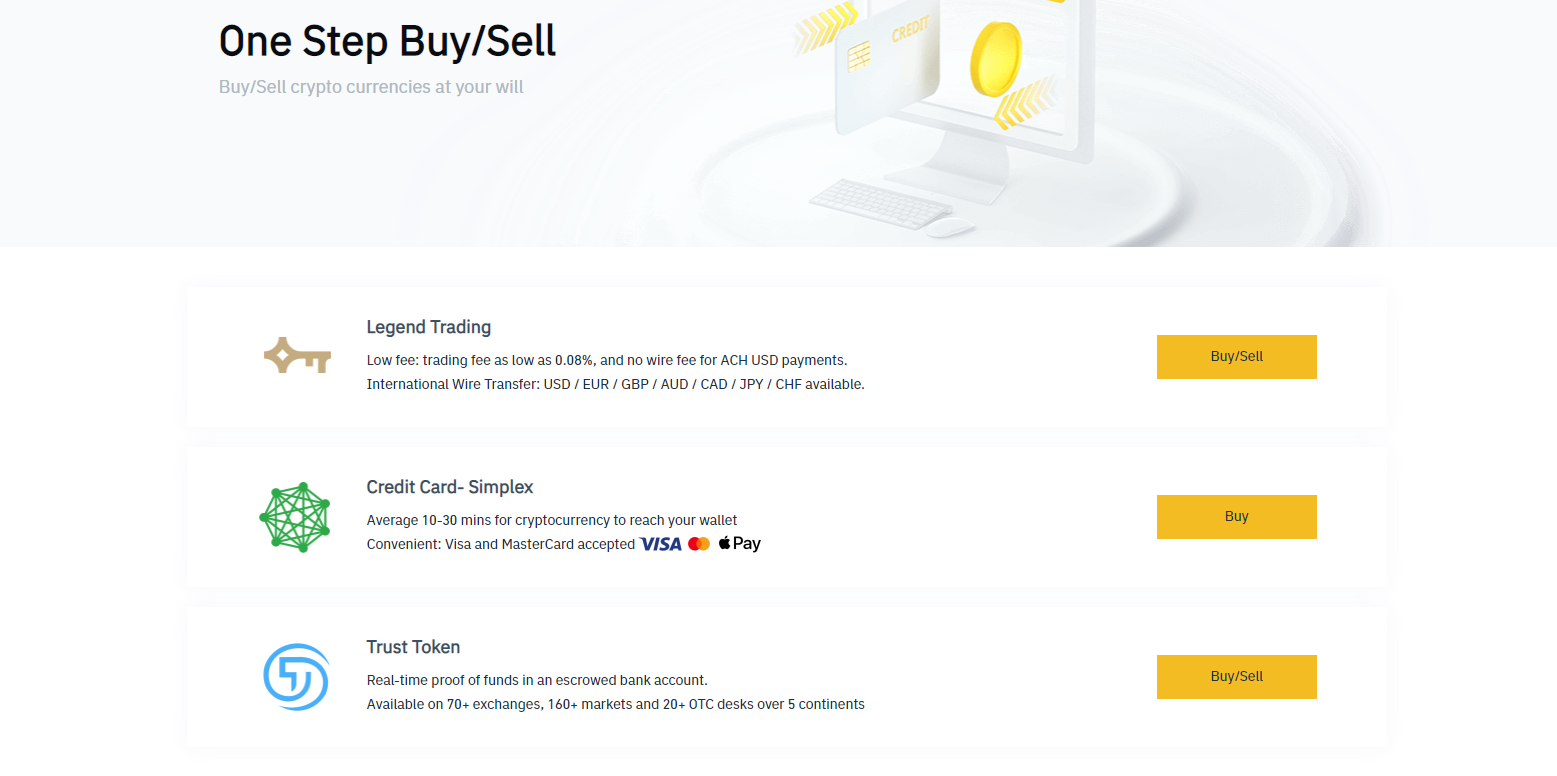The image size is (1557, 776).
Task: Click the Legend Trading key icon
Action: pos(297,356)
